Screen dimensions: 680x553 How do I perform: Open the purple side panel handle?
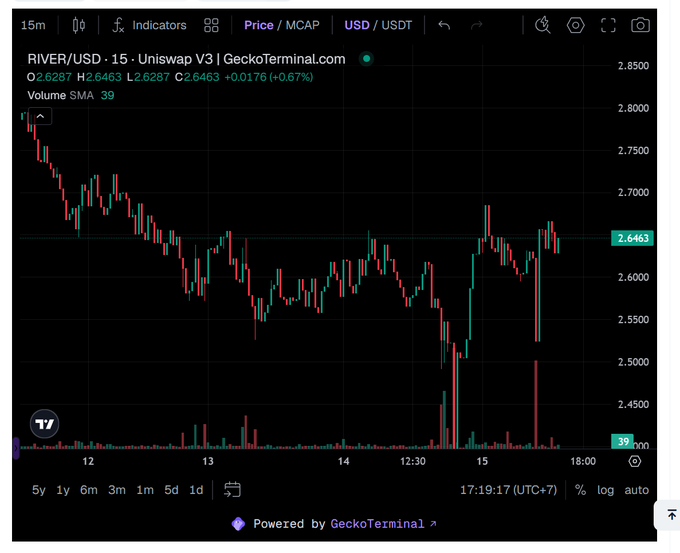16,448
